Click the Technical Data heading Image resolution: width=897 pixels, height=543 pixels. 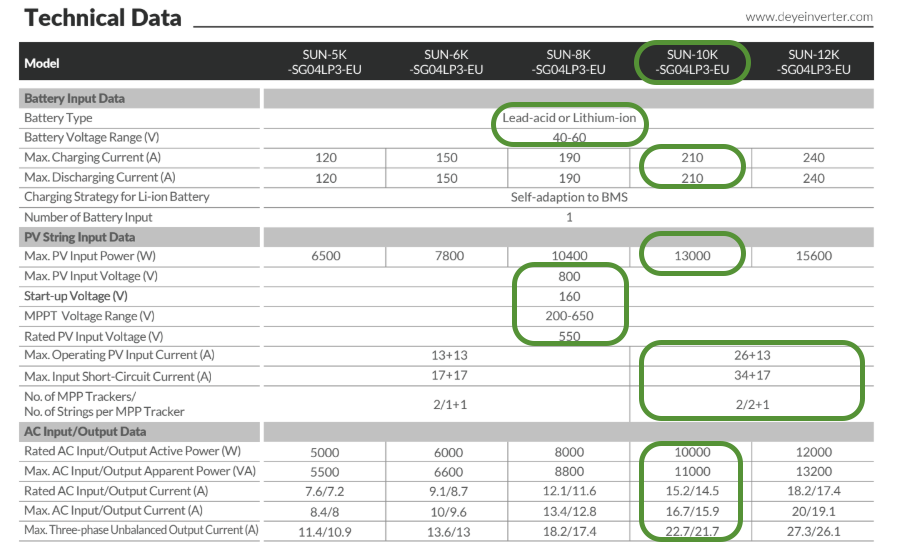point(103,18)
